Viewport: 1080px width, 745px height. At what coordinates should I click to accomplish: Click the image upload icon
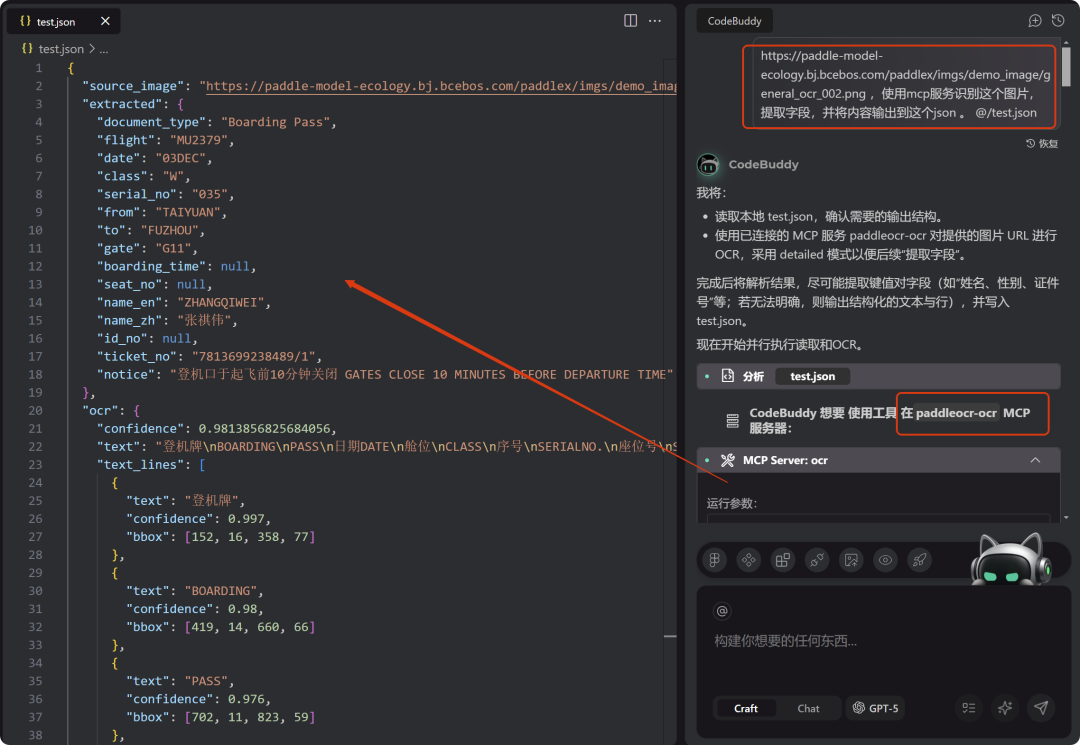(851, 560)
